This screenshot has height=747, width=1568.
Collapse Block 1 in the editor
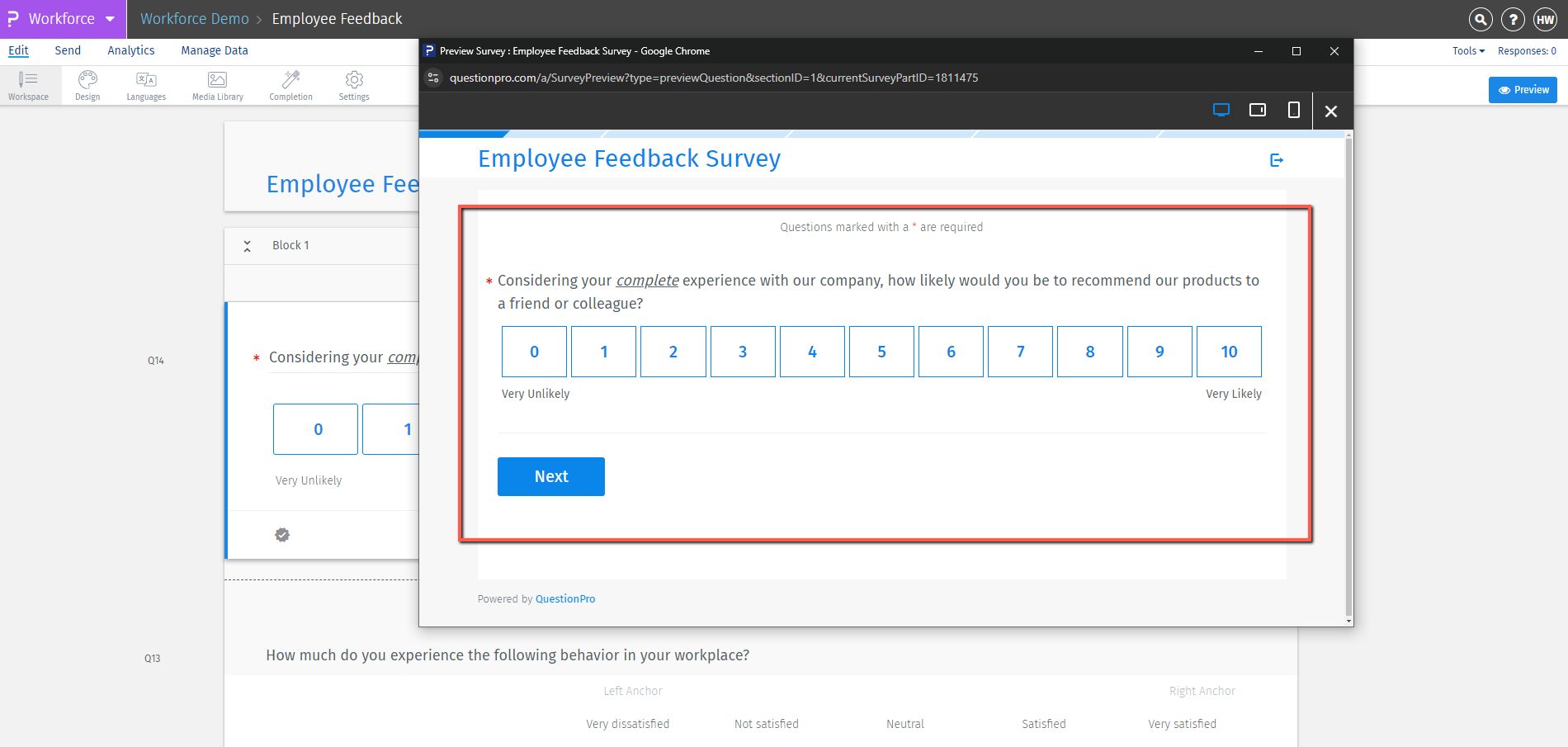click(x=247, y=245)
